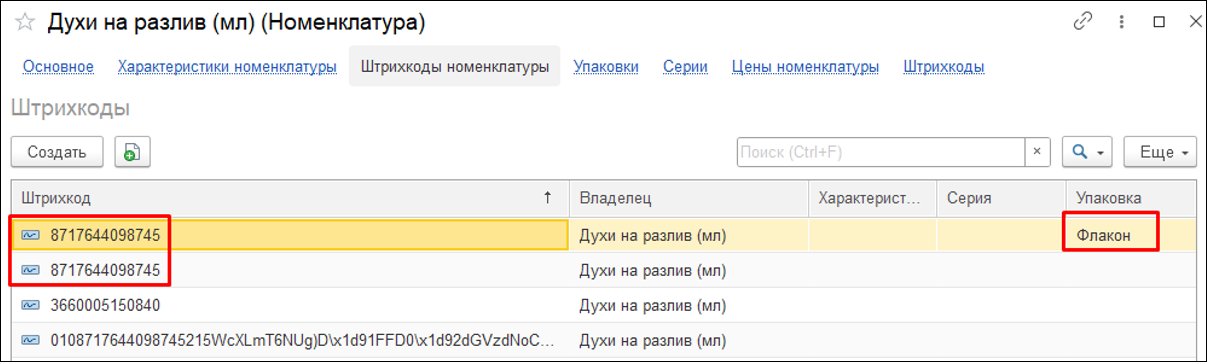The width and height of the screenshot is (1207, 362).
Task: Focus the Поиск (Ctrl+F) search field
Action: click(x=881, y=152)
